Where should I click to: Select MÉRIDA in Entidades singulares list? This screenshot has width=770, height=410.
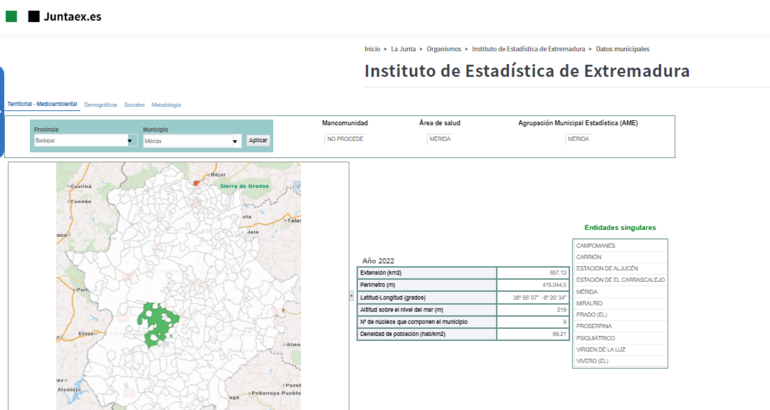coord(620,292)
